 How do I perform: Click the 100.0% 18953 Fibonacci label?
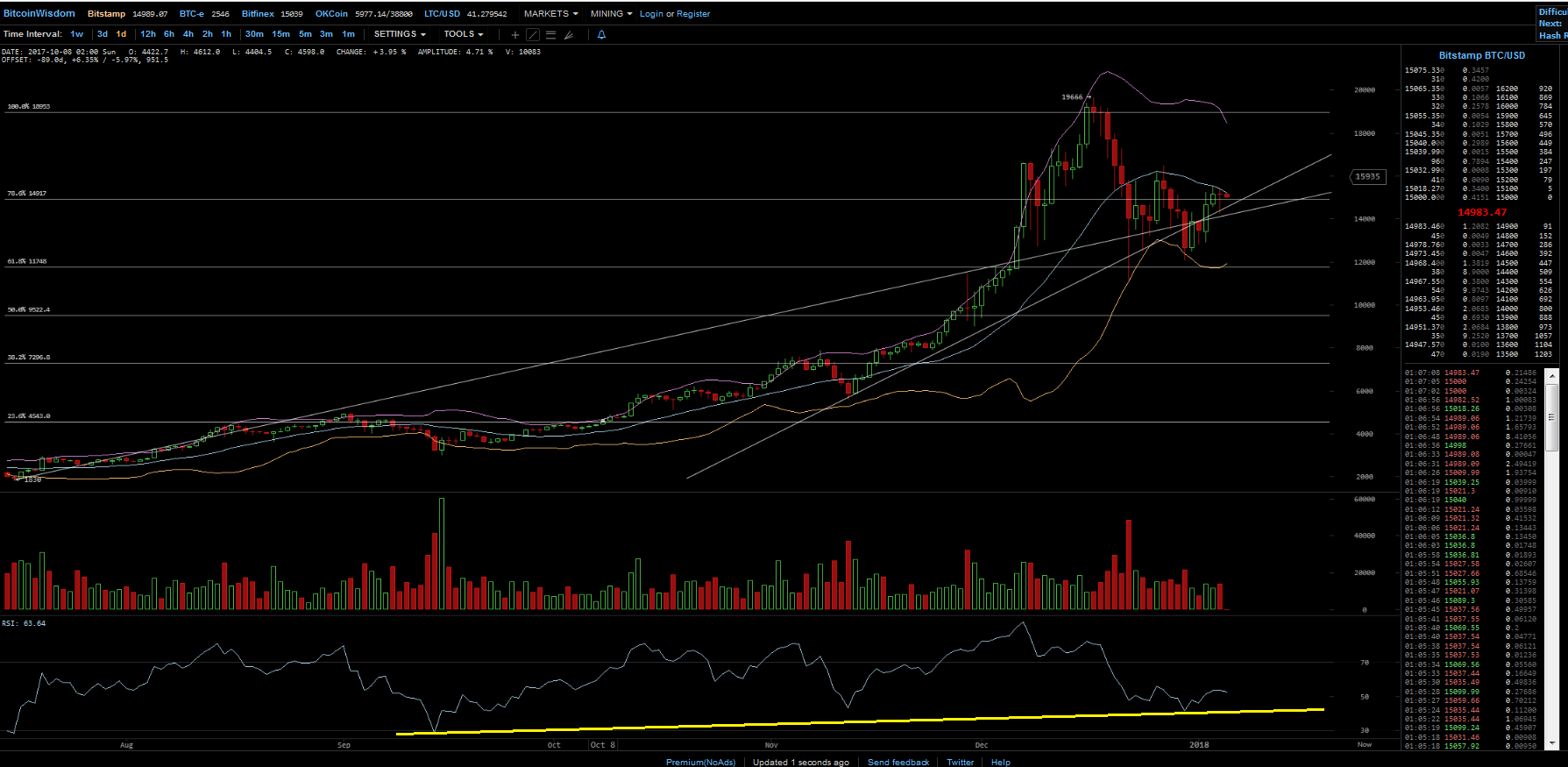coord(29,106)
